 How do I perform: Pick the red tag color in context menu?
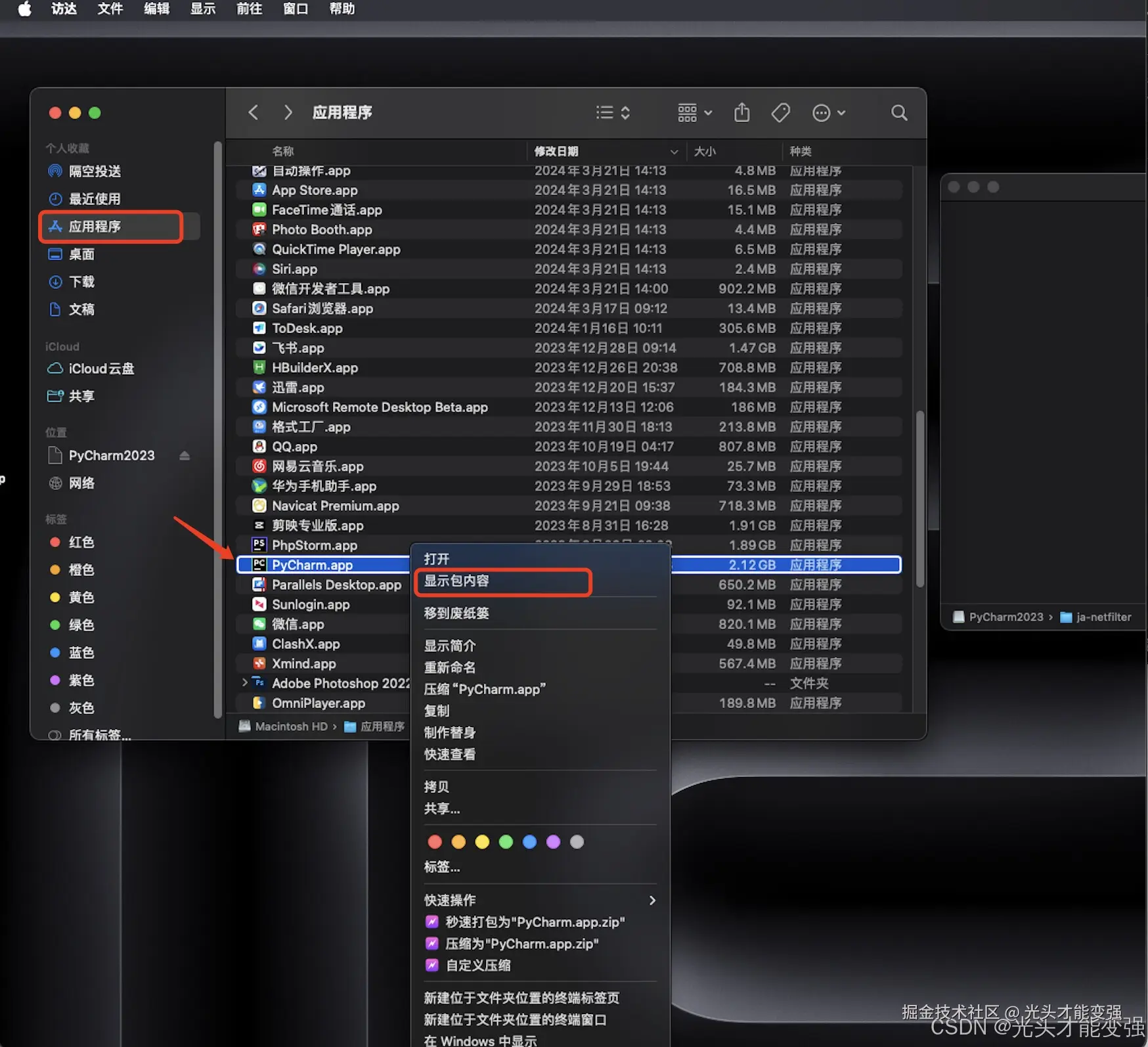435,842
